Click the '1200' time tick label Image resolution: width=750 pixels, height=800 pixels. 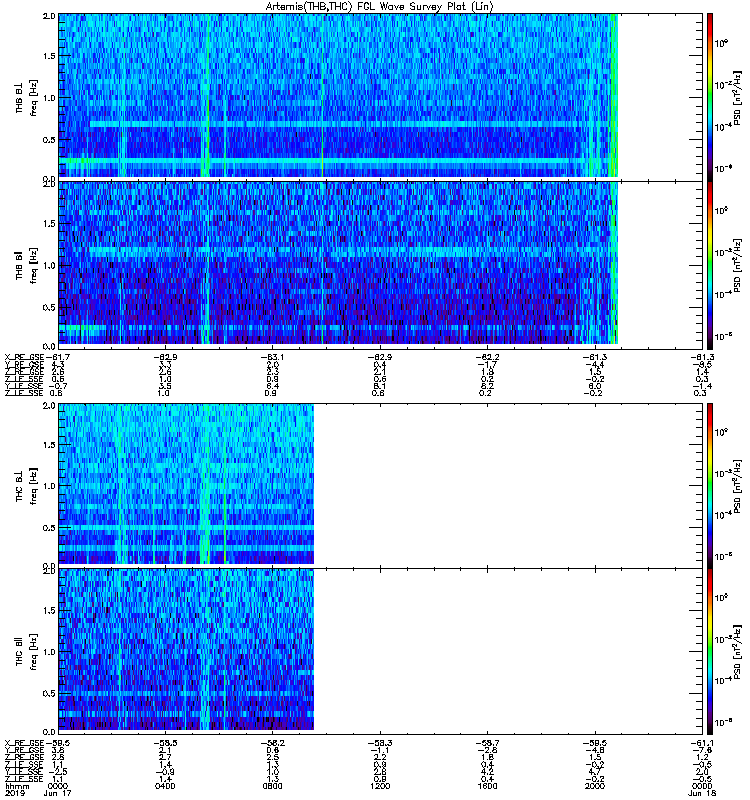pyautogui.click(x=380, y=786)
